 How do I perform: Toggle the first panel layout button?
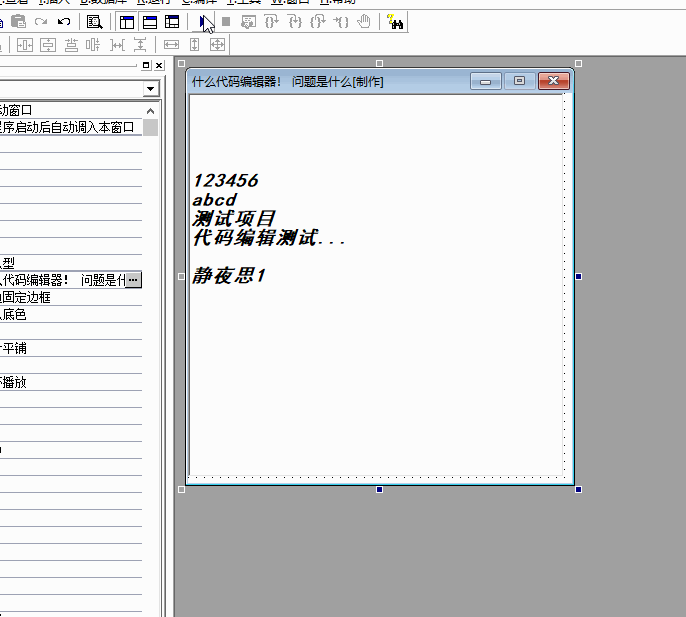pos(127,21)
